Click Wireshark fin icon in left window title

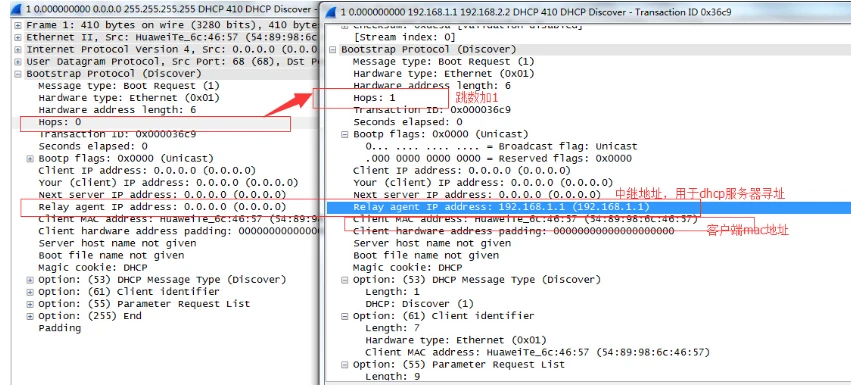pos(17,10)
